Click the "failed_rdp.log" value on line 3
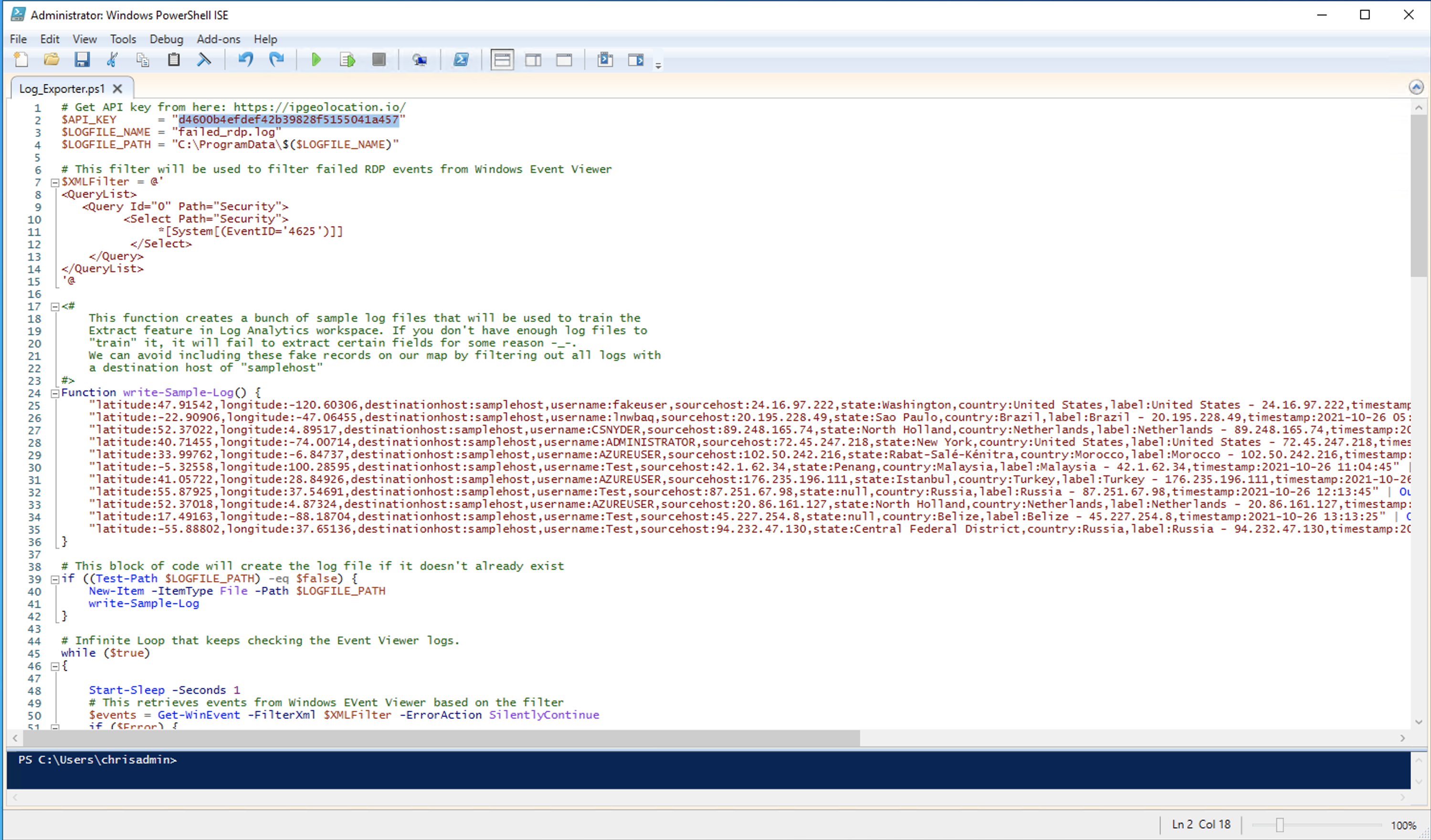The width and height of the screenshot is (1431, 840). (227, 132)
